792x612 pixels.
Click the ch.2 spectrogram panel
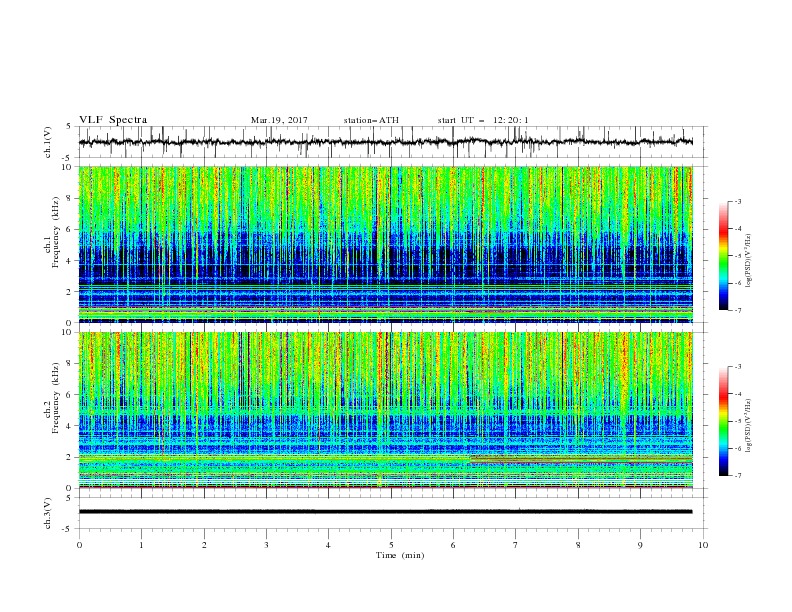(386, 410)
